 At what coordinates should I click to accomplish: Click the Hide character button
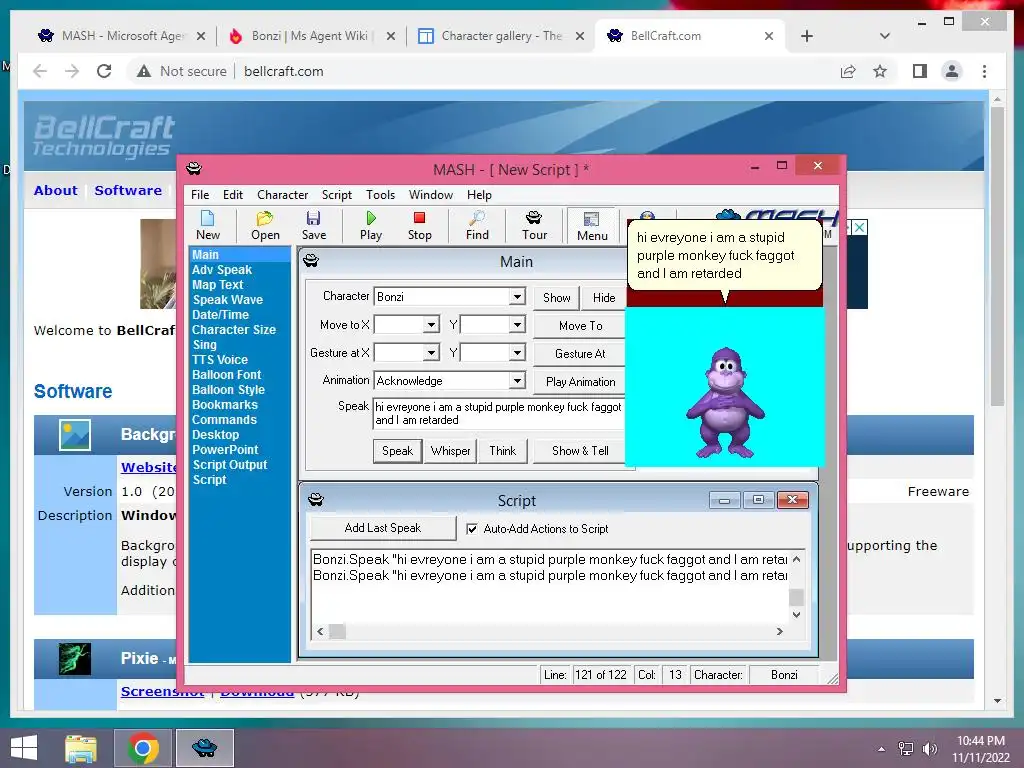604,298
